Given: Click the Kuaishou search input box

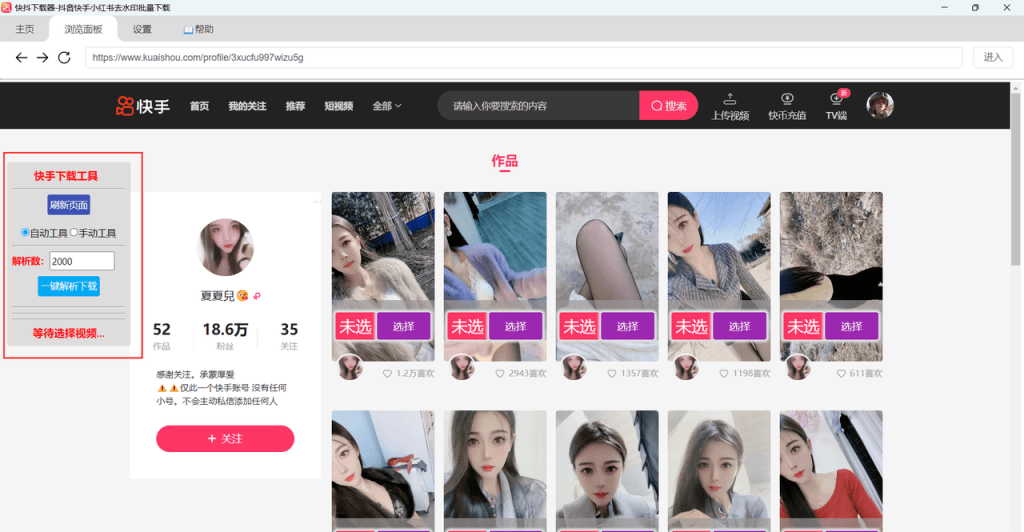Looking at the screenshot, I should click(x=538, y=106).
